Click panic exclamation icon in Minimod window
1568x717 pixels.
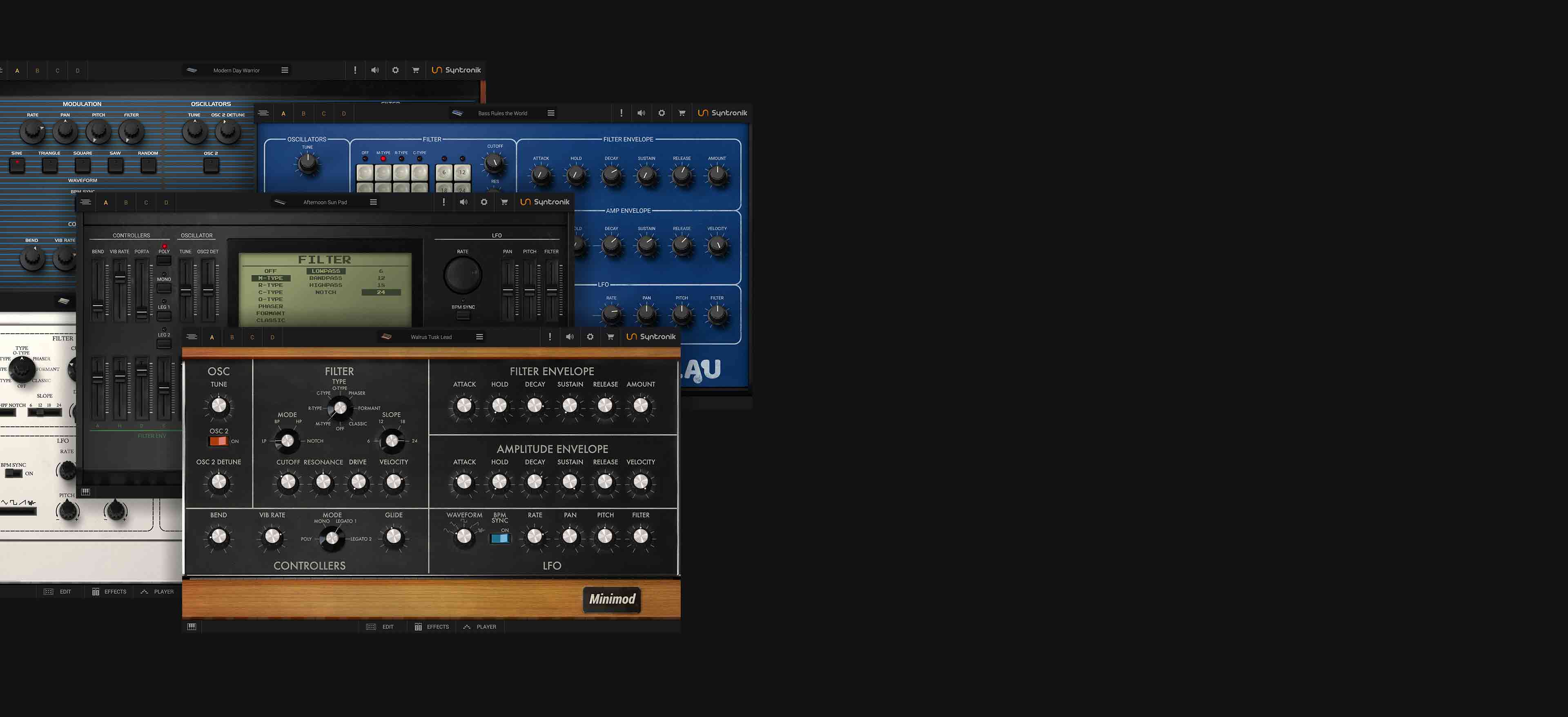click(x=550, y=336)
